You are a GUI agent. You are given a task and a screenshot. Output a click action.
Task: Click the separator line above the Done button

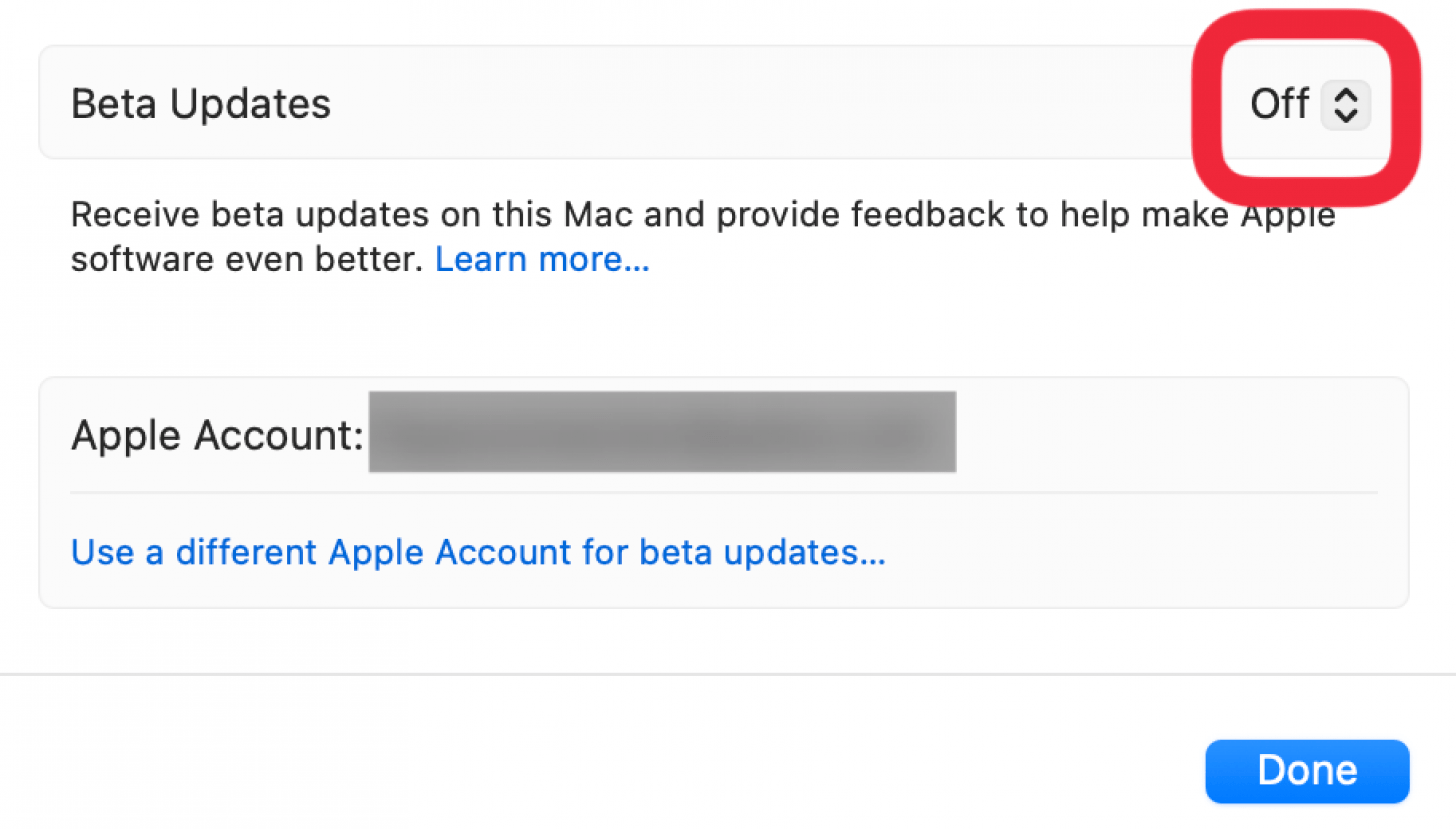727,675
